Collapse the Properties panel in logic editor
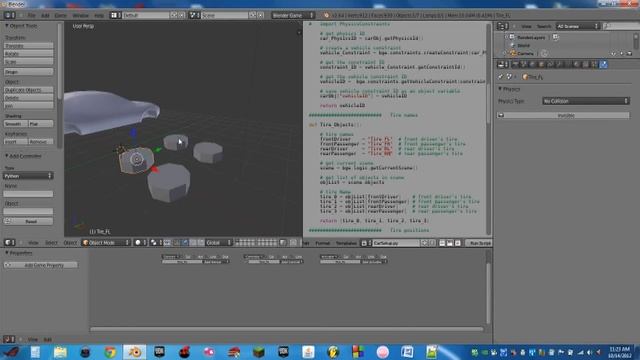Image resolution: width=640 pixels, height=360 pixels. tap(7, 253)
